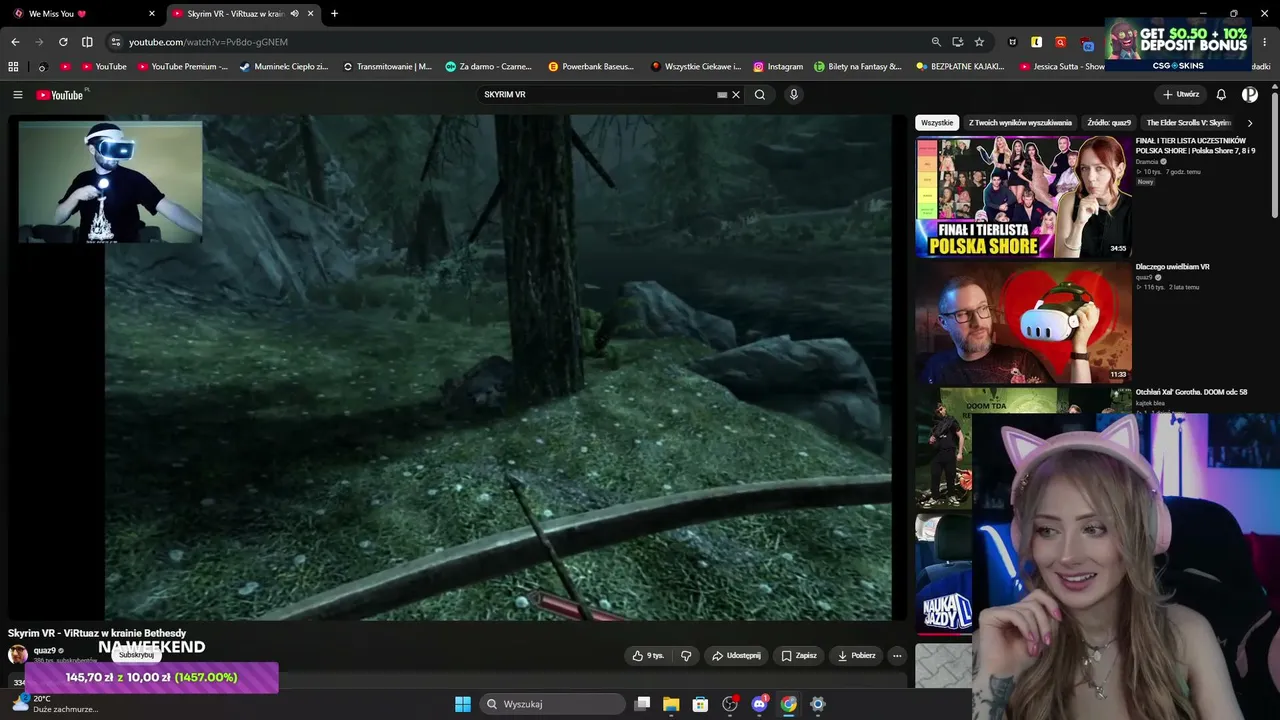
Task: Open Microsoft Store from the taskbar
Action: [701, 704]
